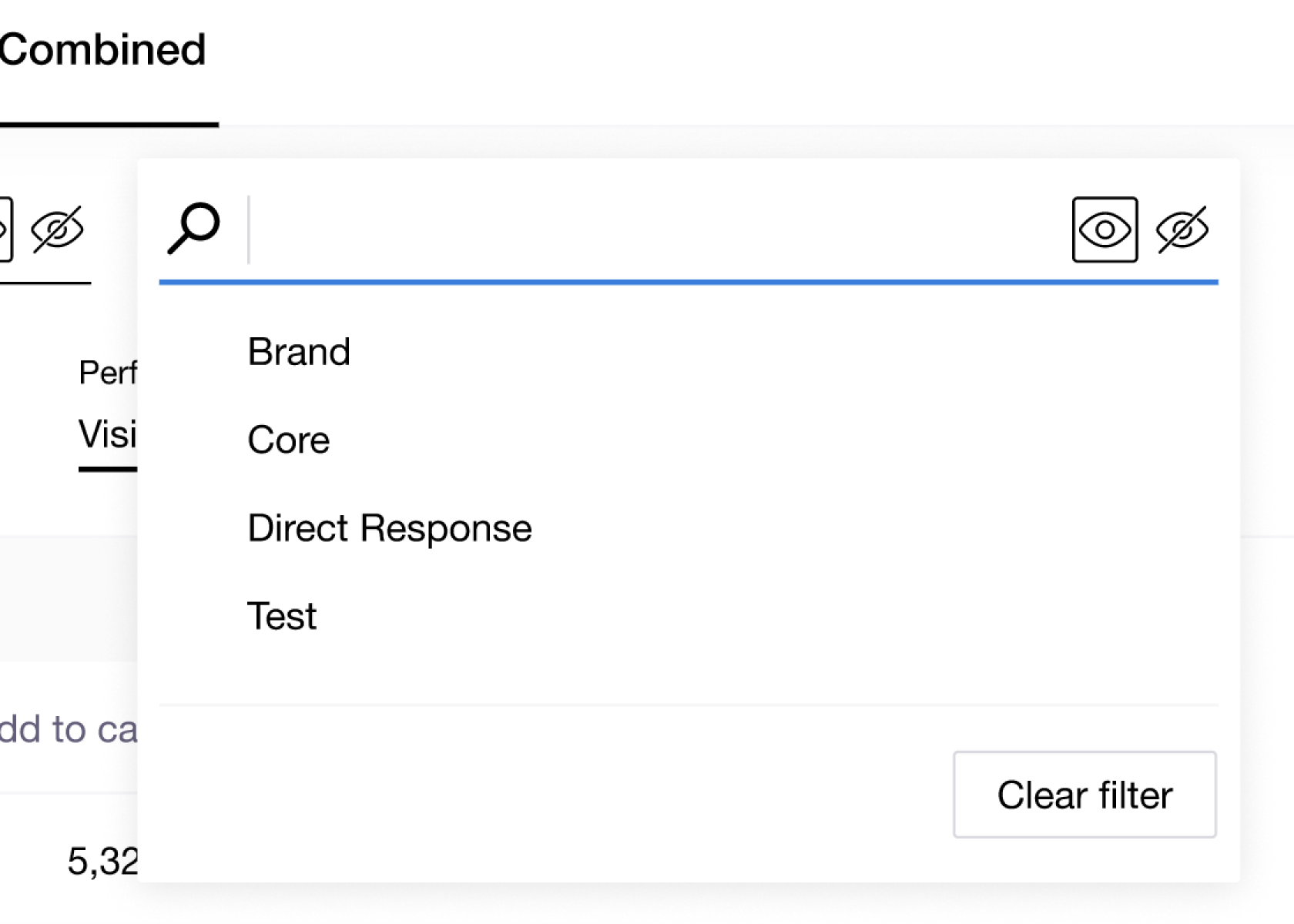The height and width of the screenshot is (924, 1294).
Task: Toggle the crossed-out eye icon in the popup
Action: (x=1182, y=229)
